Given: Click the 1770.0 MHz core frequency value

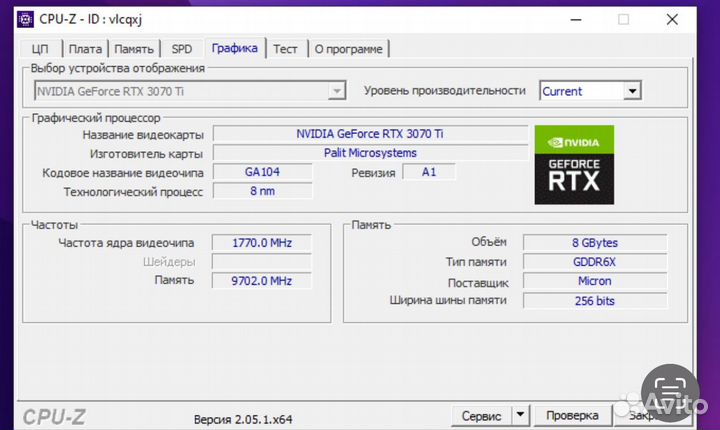Looking at the screenshot, I should (262, 243).
